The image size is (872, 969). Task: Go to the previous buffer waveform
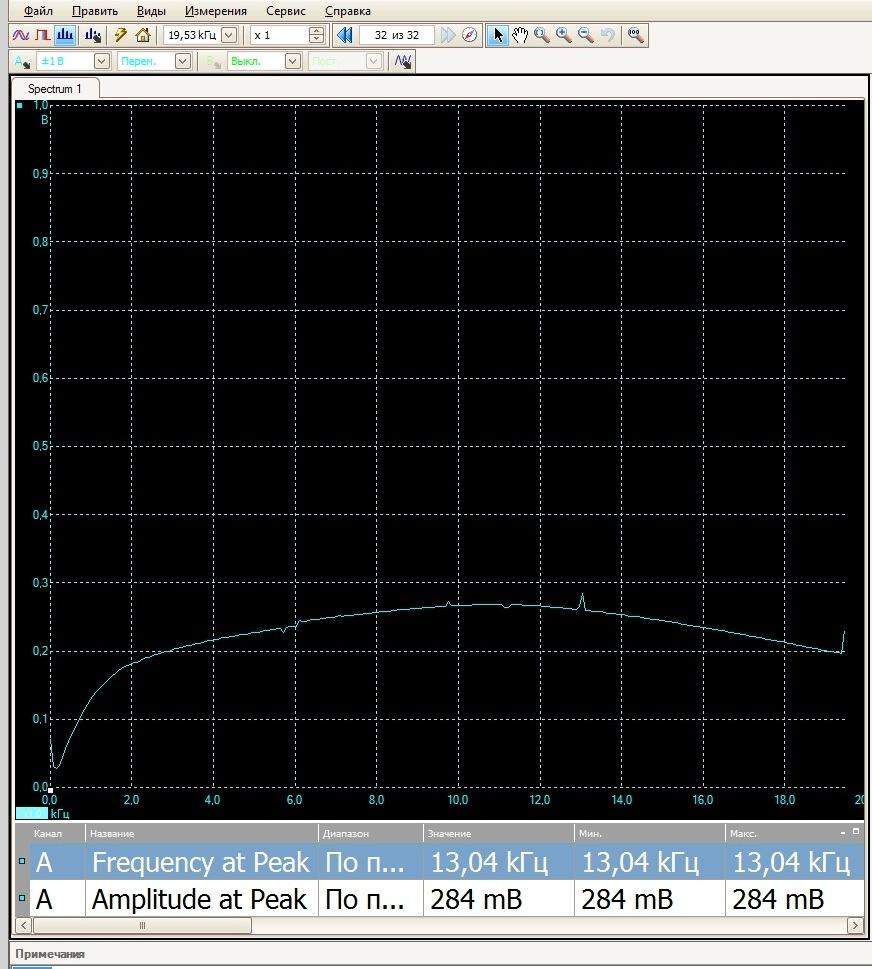coord(345,35)
